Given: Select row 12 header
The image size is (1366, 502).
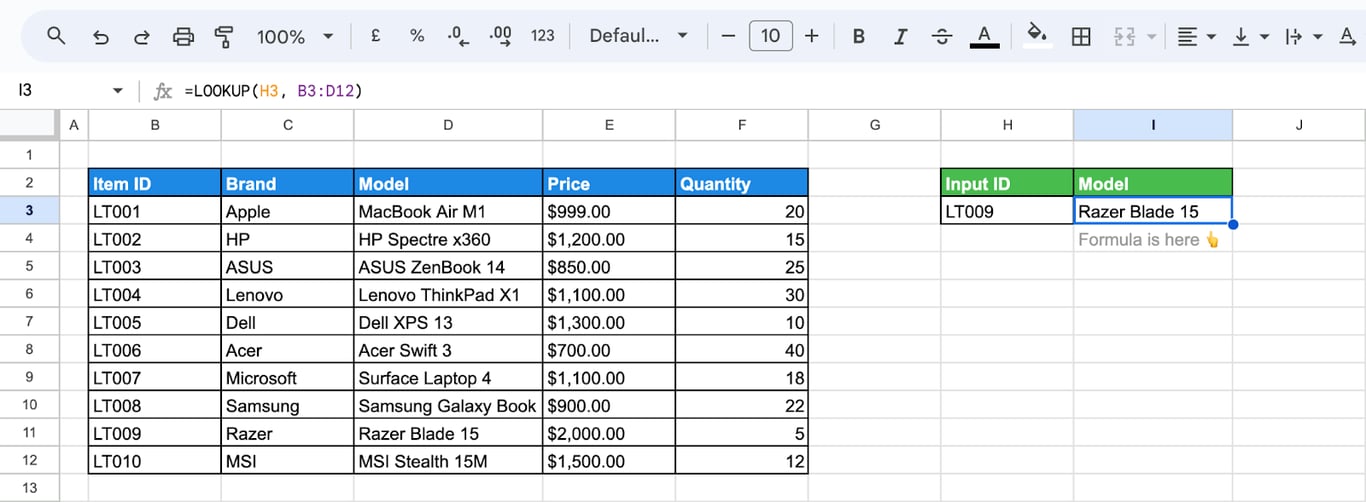Looking at the screenshot, I should [x=29, y=461].
